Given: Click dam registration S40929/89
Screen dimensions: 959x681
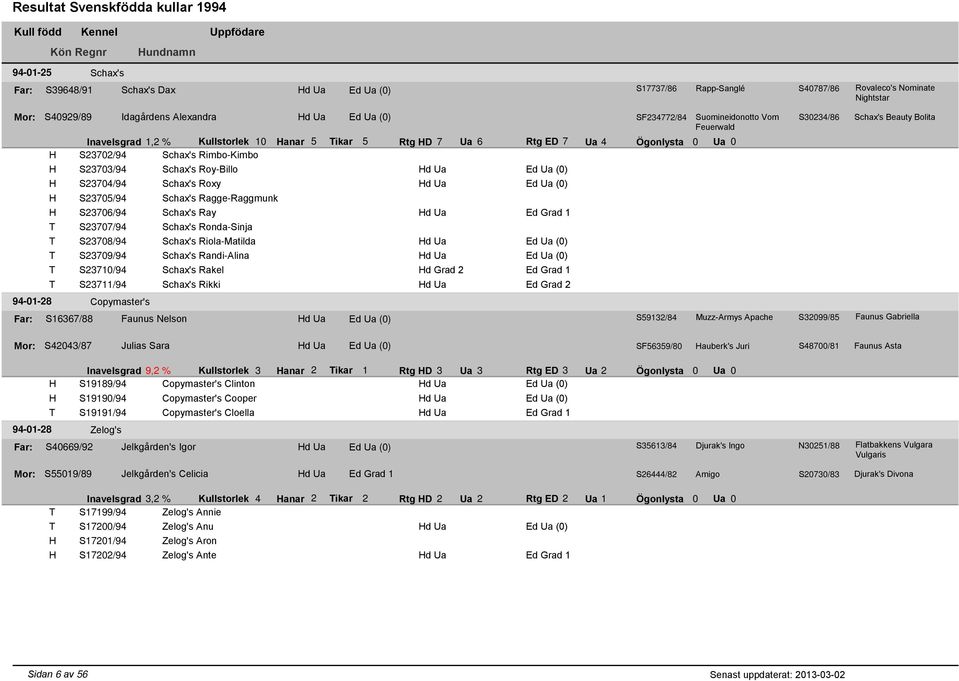Looking at the screenshot, I should pyautogui.click(x=68, y=117).
